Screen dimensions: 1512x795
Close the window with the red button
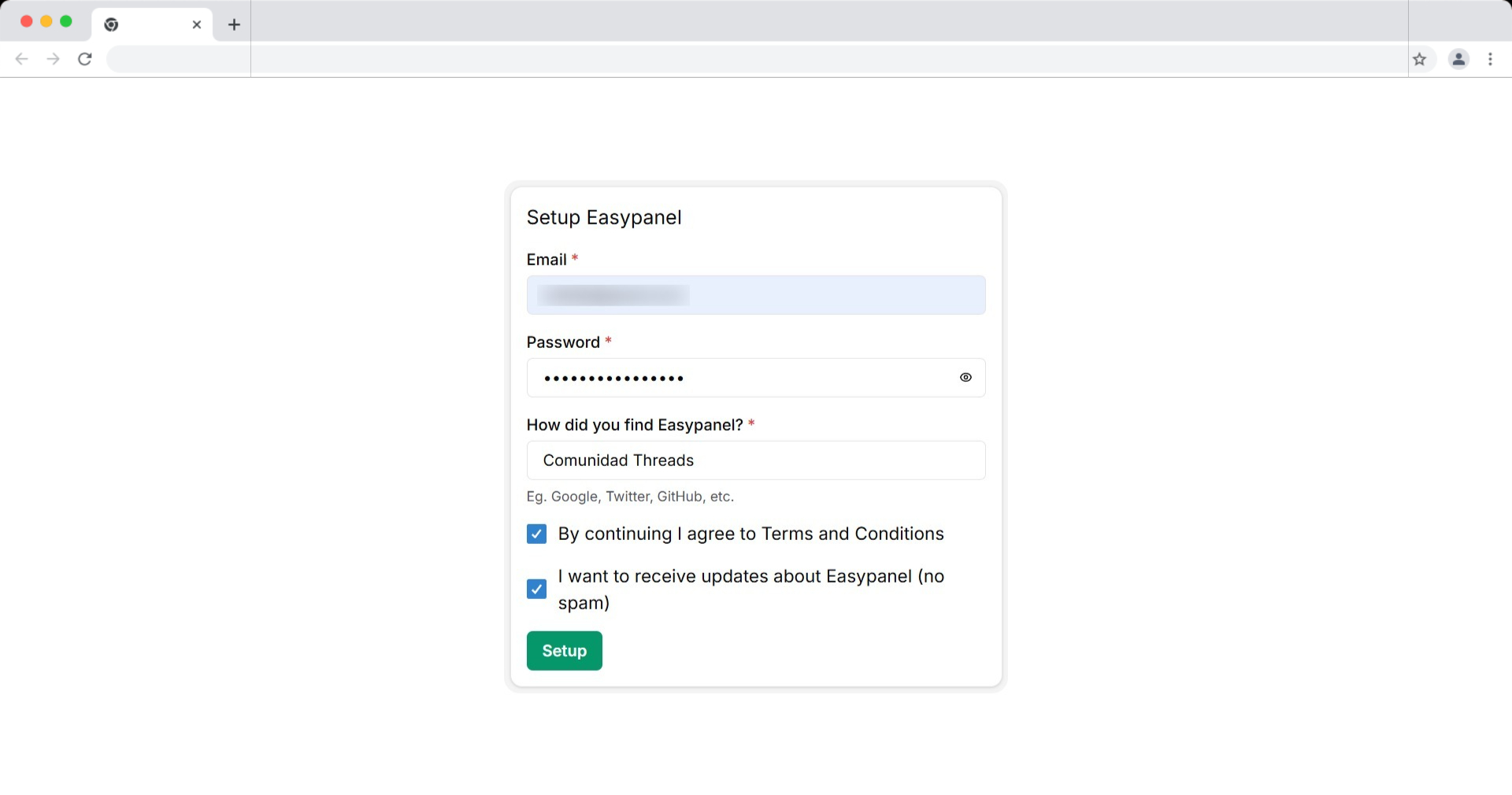[26, 21]
